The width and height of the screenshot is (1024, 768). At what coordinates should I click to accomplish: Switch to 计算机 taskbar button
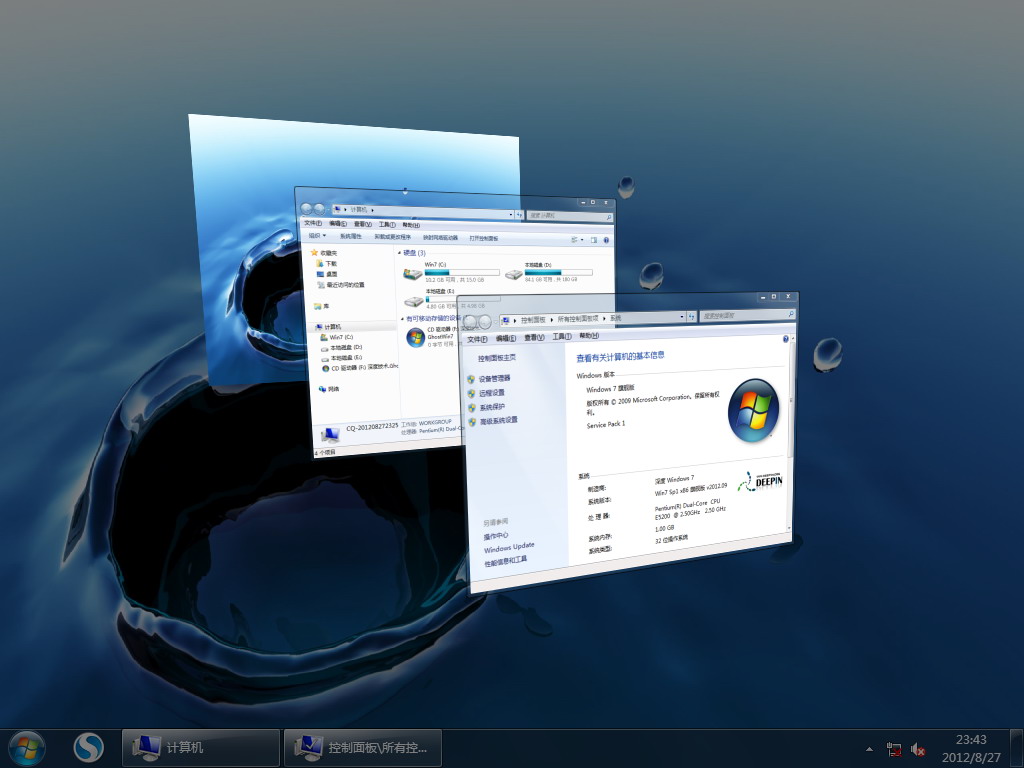tap(200, 748)
